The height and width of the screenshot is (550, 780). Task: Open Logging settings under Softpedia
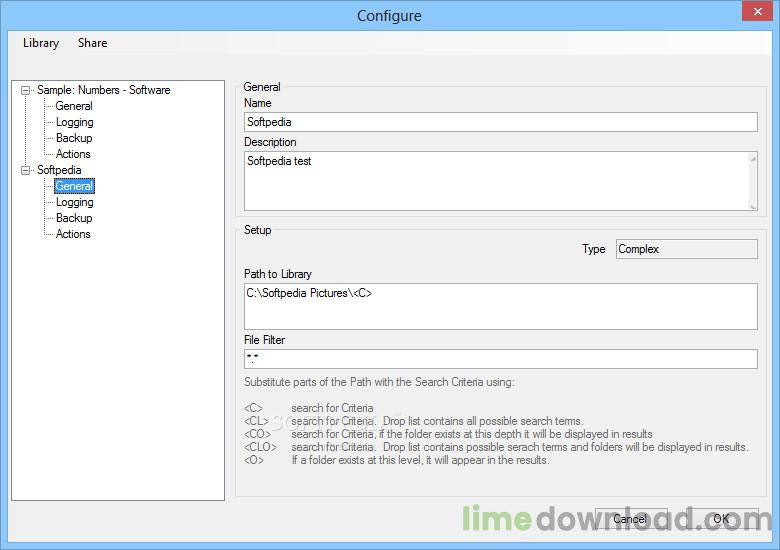pyautogui.click(x=74, y=202)
